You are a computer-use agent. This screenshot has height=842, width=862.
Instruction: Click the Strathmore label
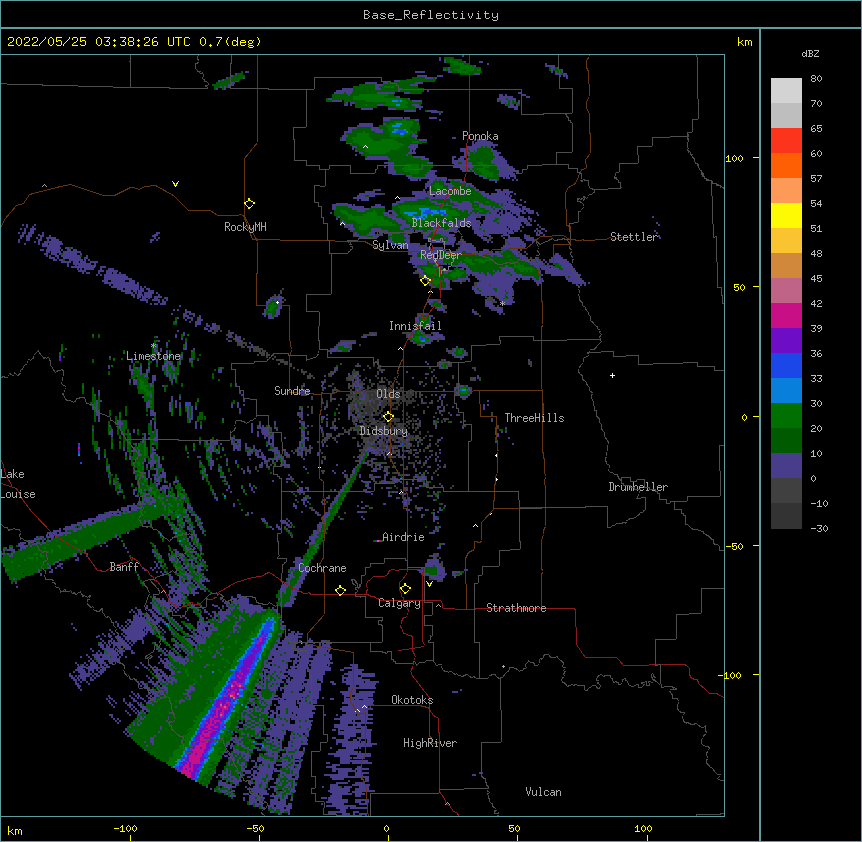point(516,608)
